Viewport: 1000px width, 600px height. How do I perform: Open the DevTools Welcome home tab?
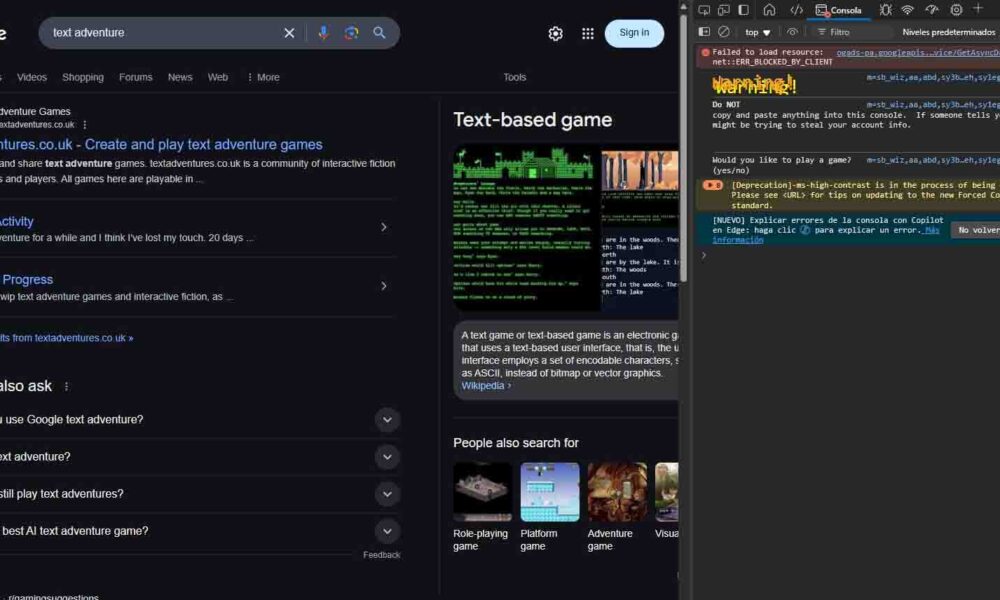pyautogui.click(x=769, y=10)
